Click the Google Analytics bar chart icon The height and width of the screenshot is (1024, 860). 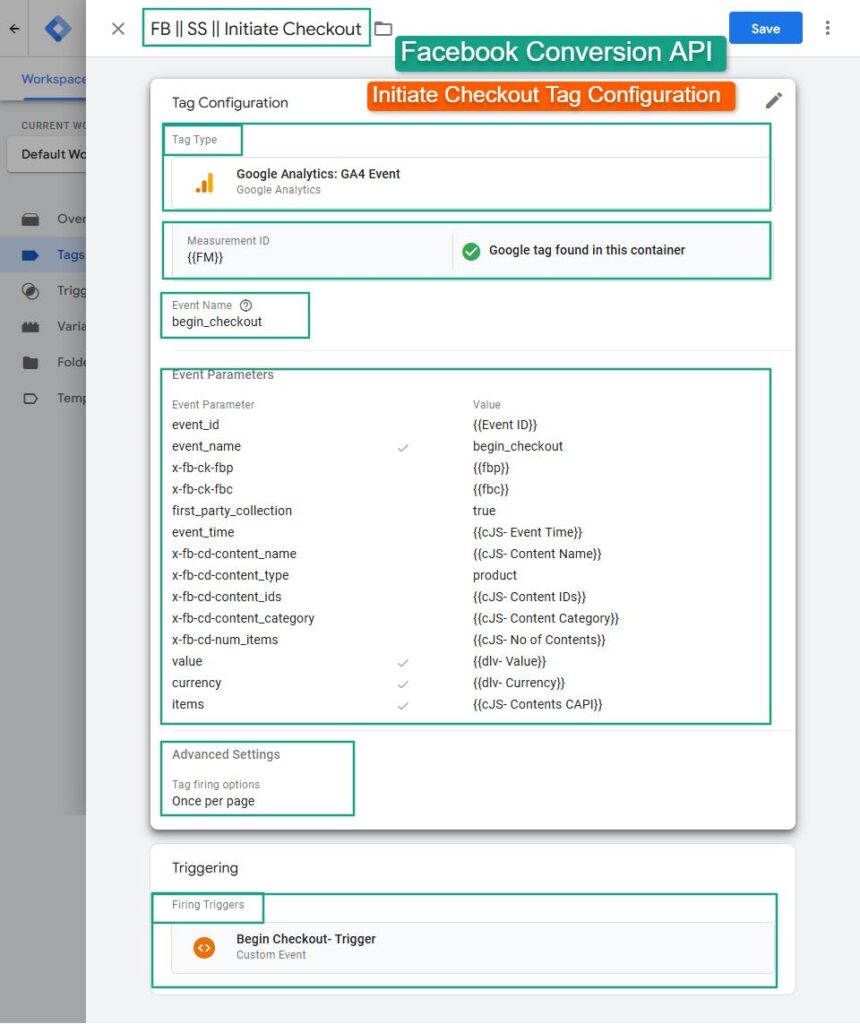point(204,183)
